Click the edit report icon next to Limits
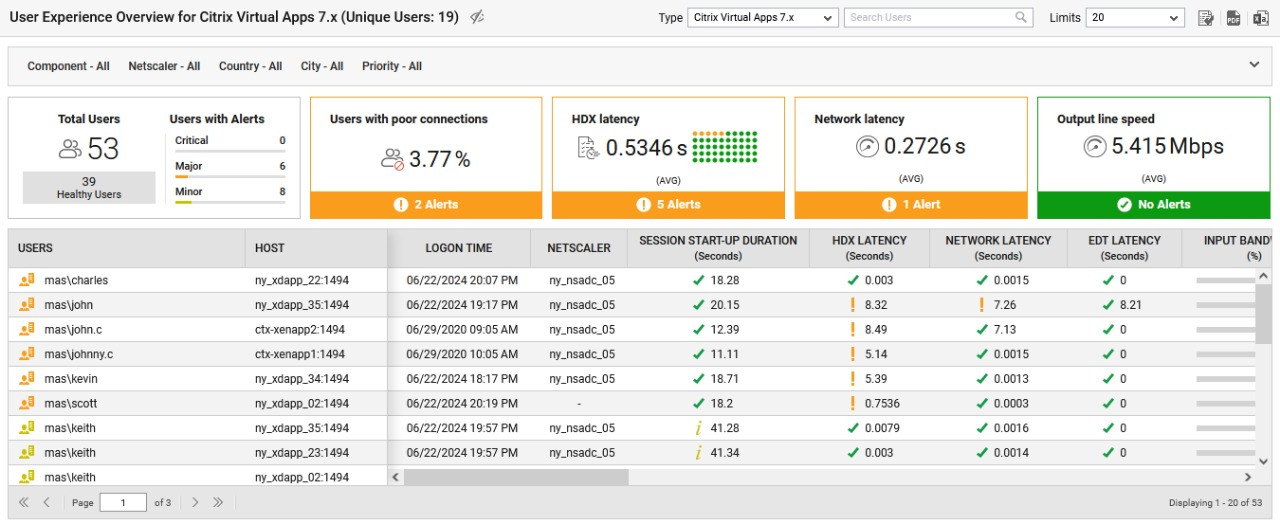This screenshot has width=1280, height=524. click(1206, 18)
